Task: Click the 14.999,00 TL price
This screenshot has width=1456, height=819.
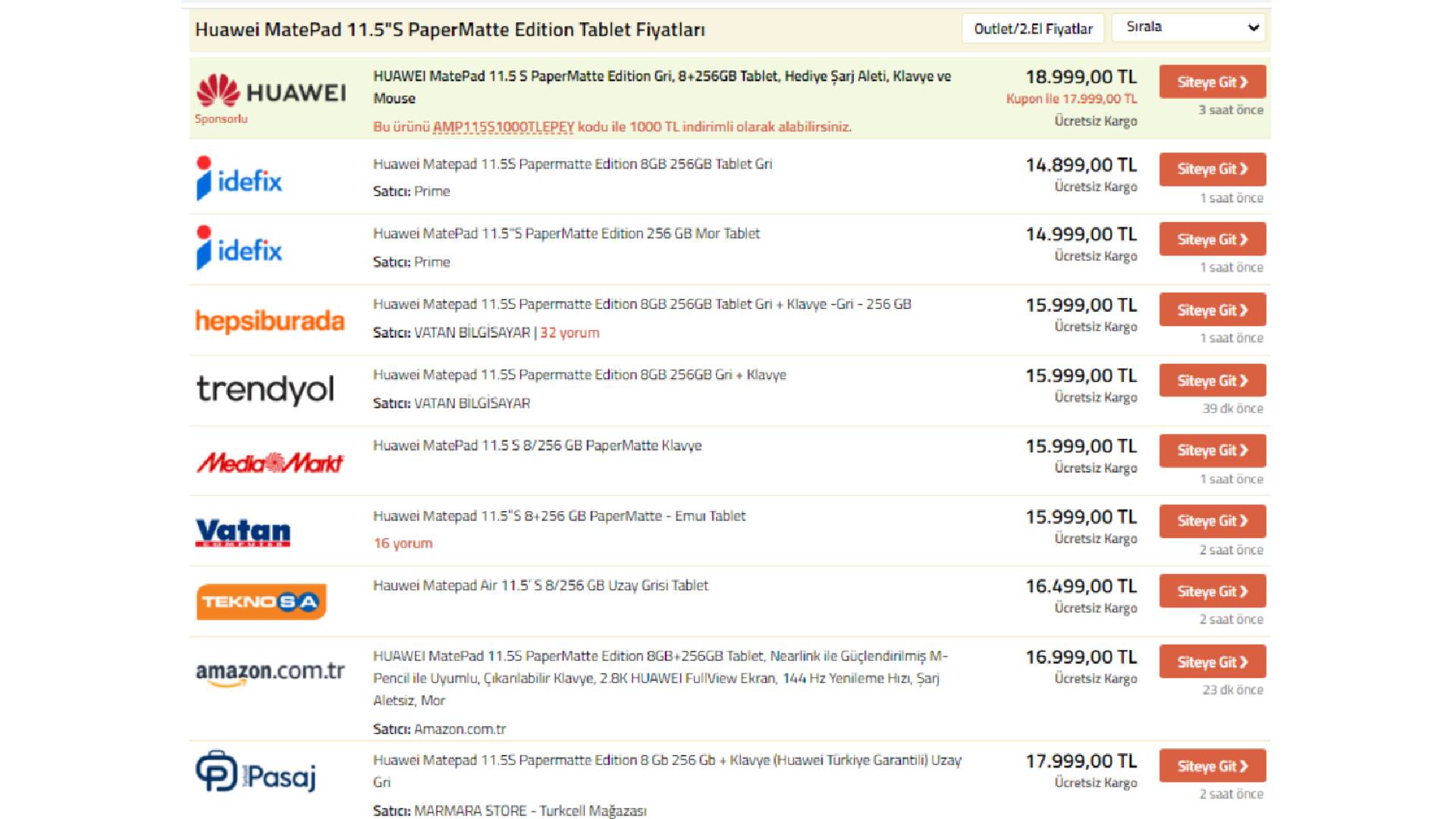Action: pos(1081,234)
